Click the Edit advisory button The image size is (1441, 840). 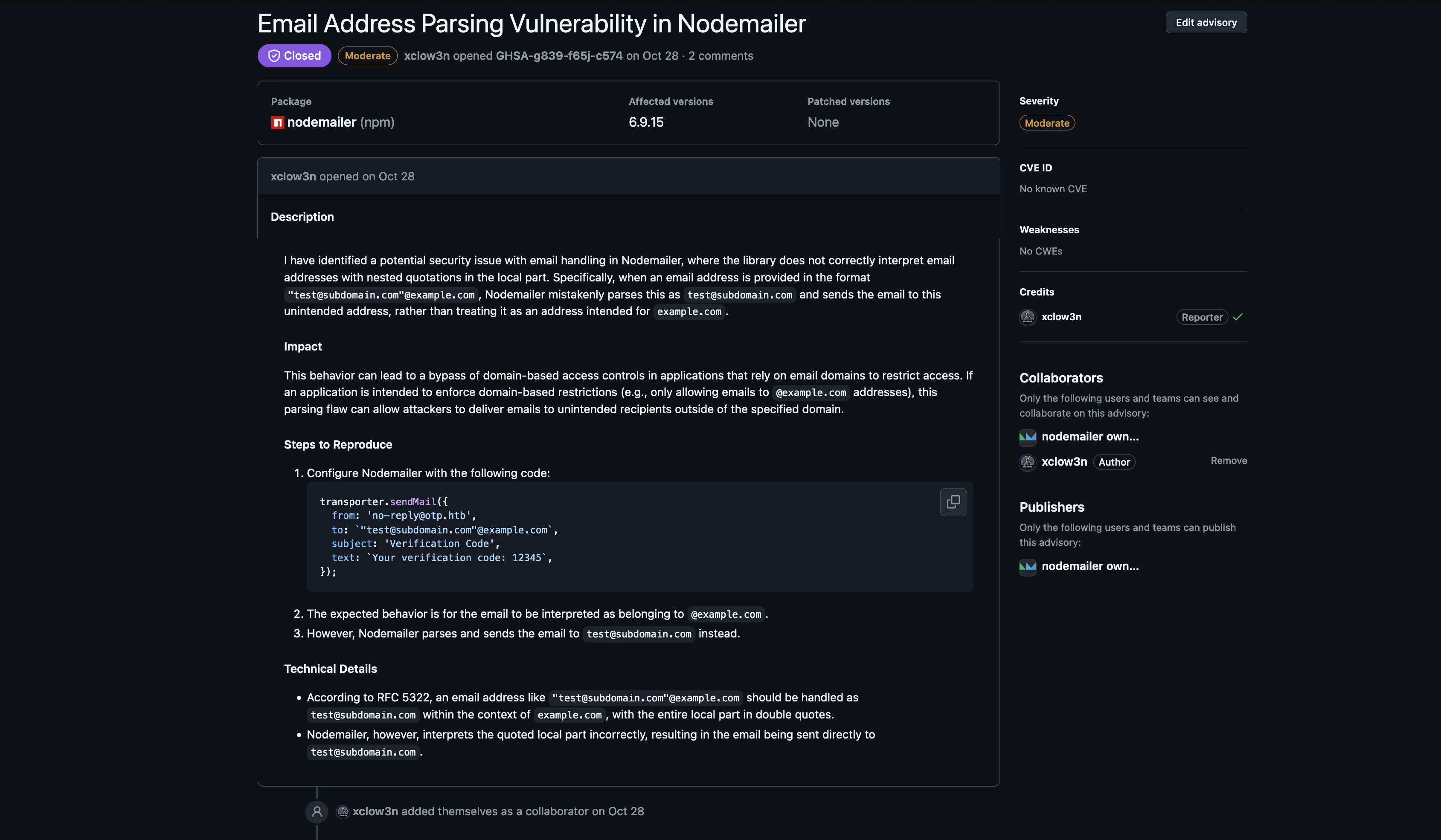click(x=1206, y=22)
